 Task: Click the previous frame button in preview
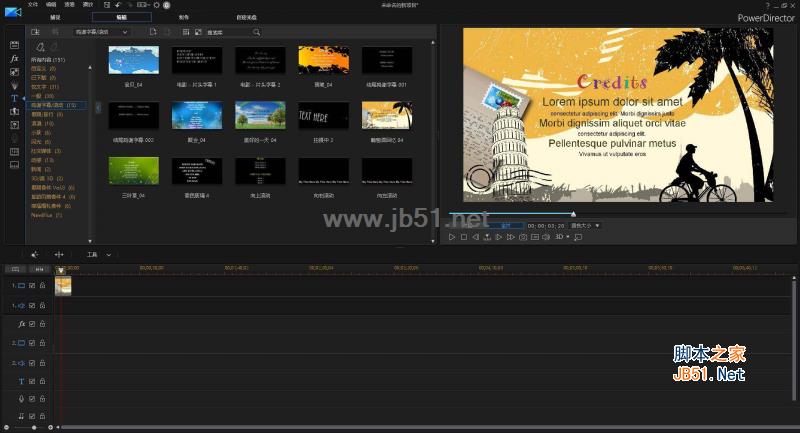pyautogui.click(x=476, y=237)
